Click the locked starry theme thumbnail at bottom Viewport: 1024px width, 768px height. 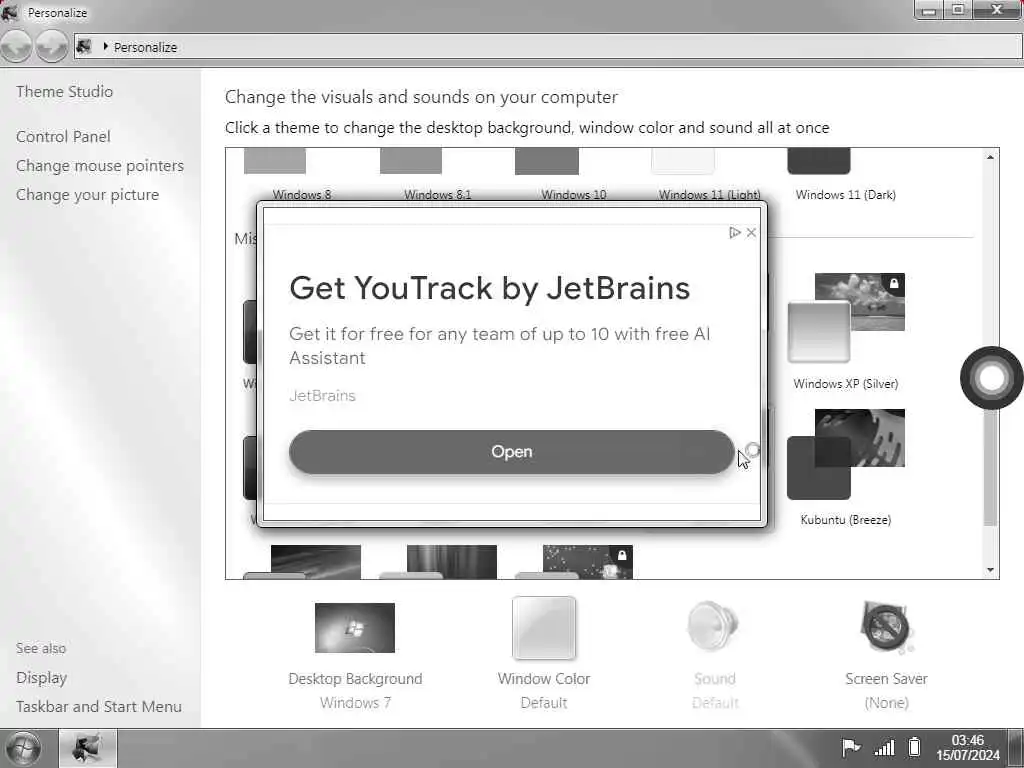coord(587,562)
